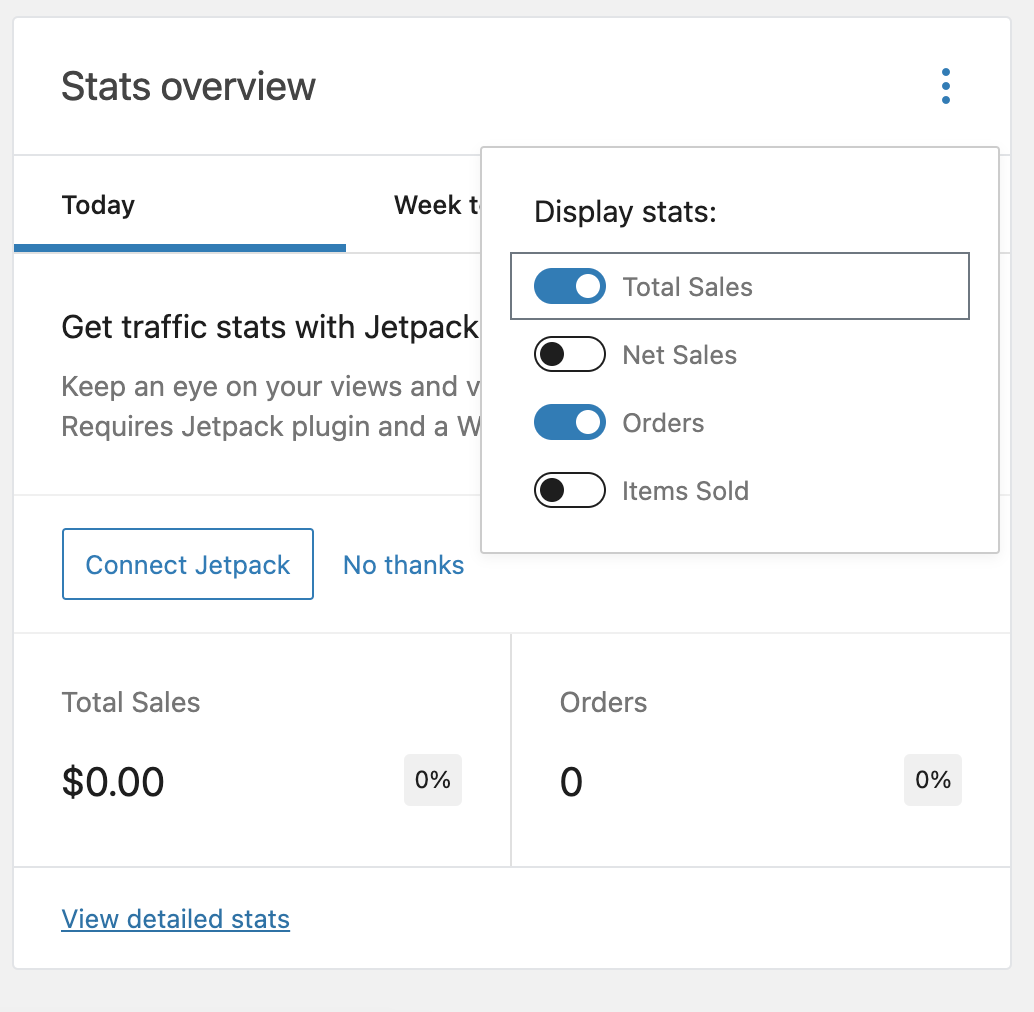The image size is (1034, 1012).
Task: Turn off the Orders toggle switch
Action: point(570,423)
